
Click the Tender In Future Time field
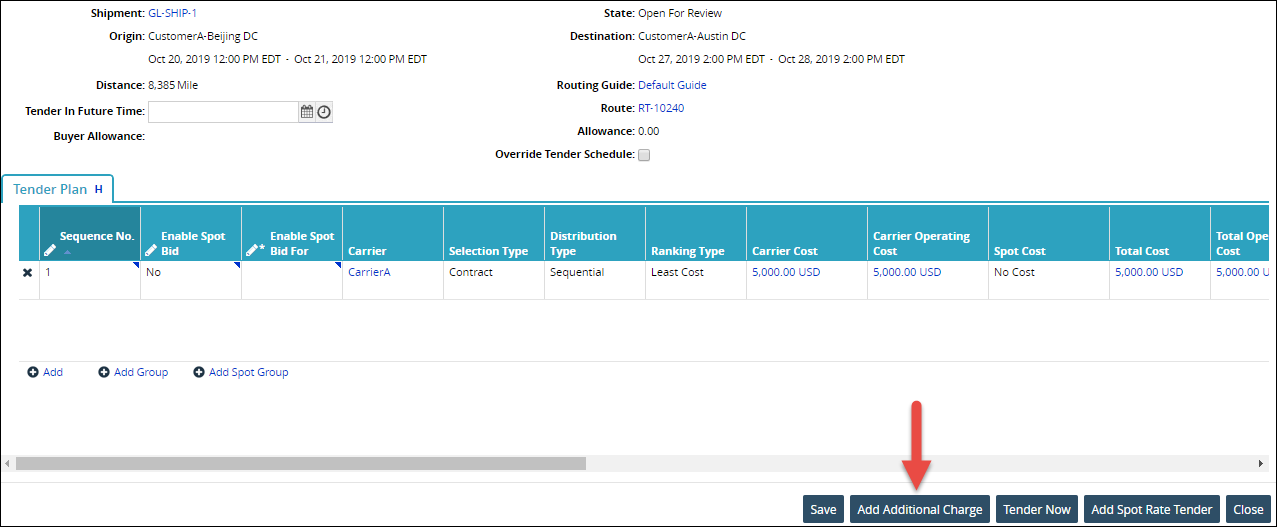coord(222,112)
